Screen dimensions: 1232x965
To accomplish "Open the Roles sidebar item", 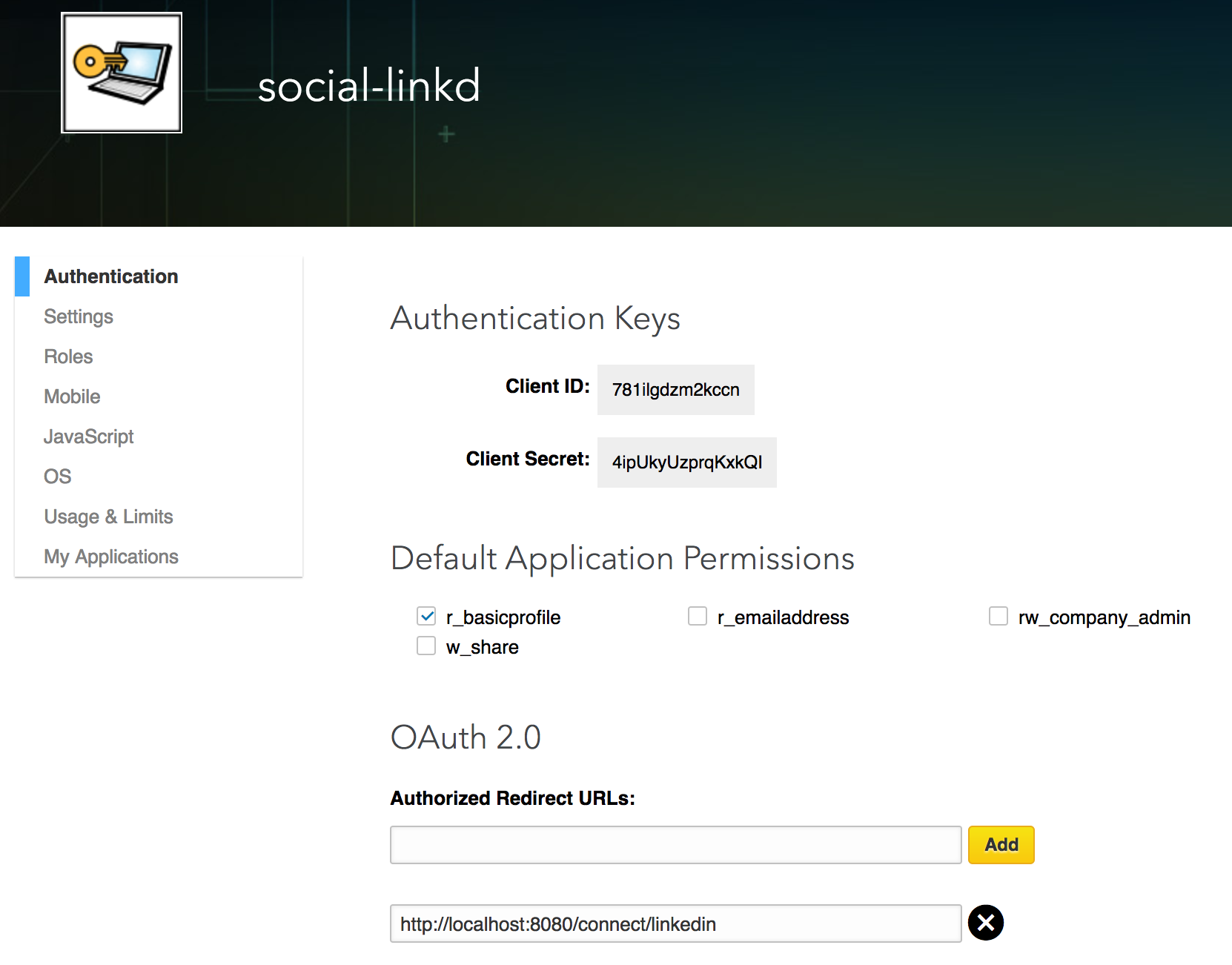I will (x=68, y=357).
